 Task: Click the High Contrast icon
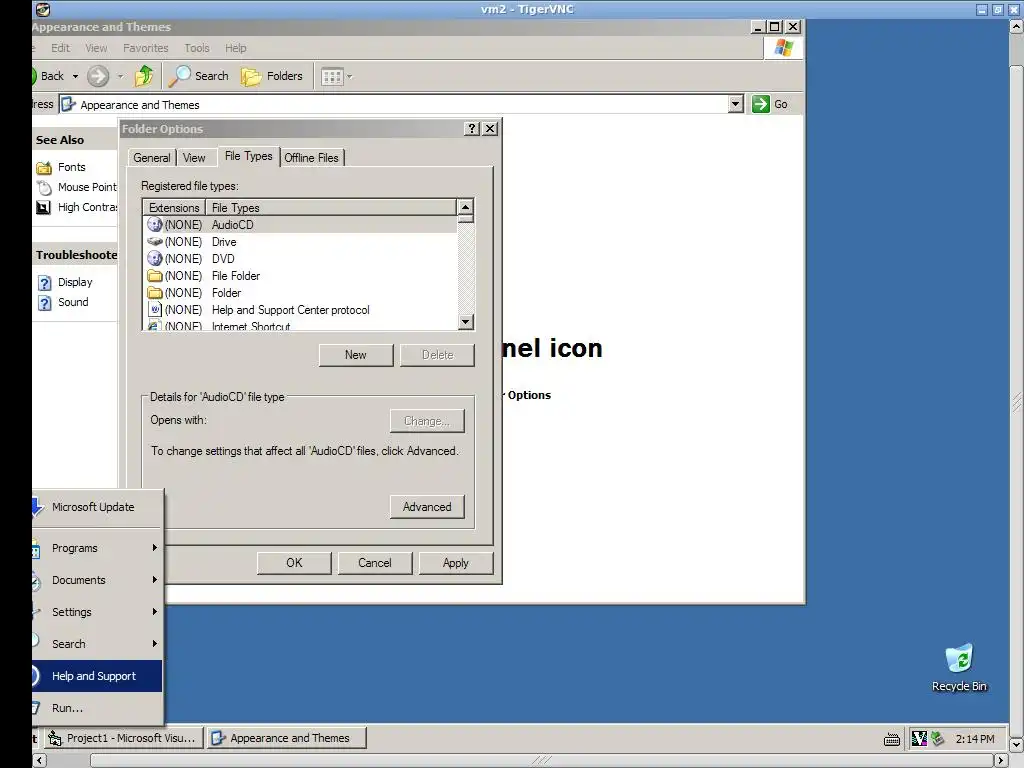pos(44,208)
